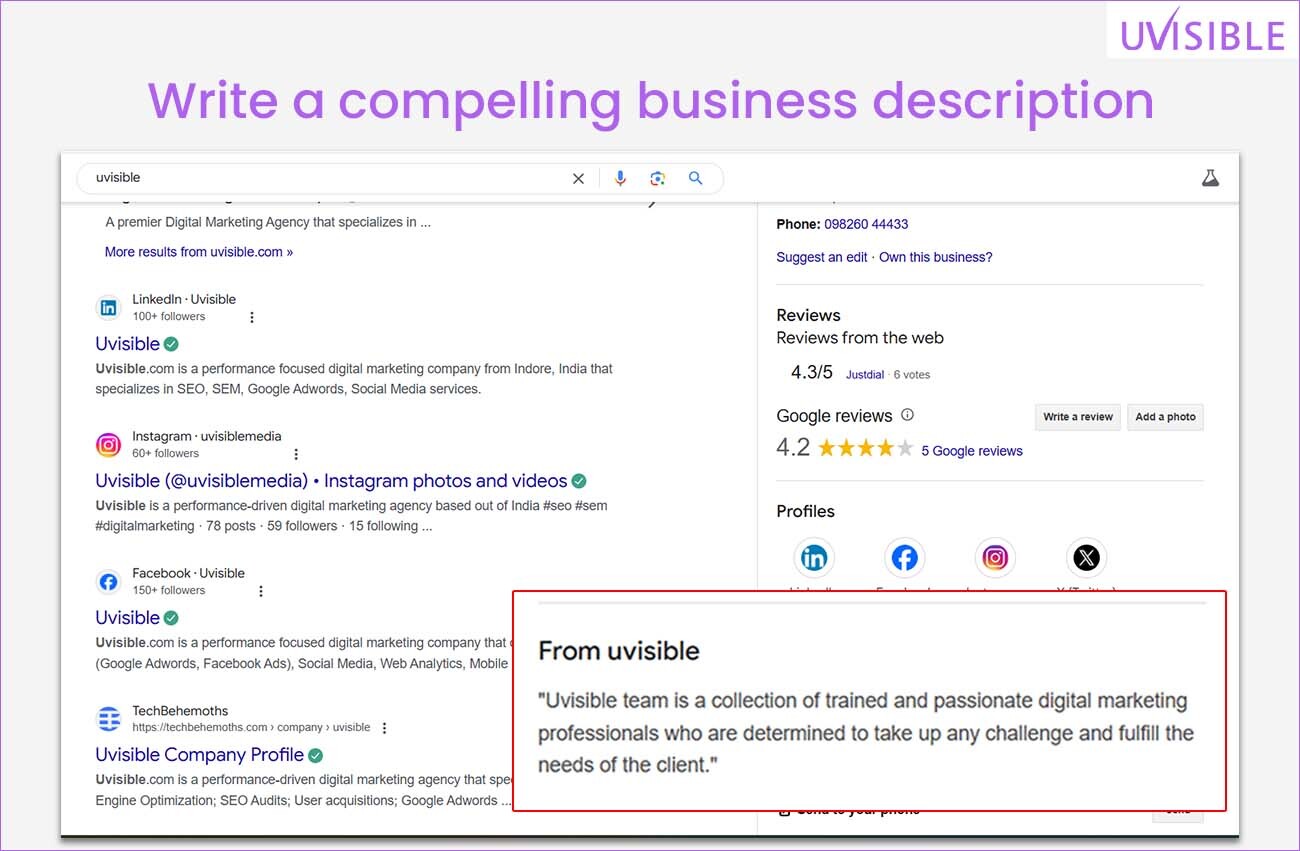Image resolution: width=1300 pixels, height=851 pixels.
Task: Open more options for Instagram result
Action: pos(295,454)
